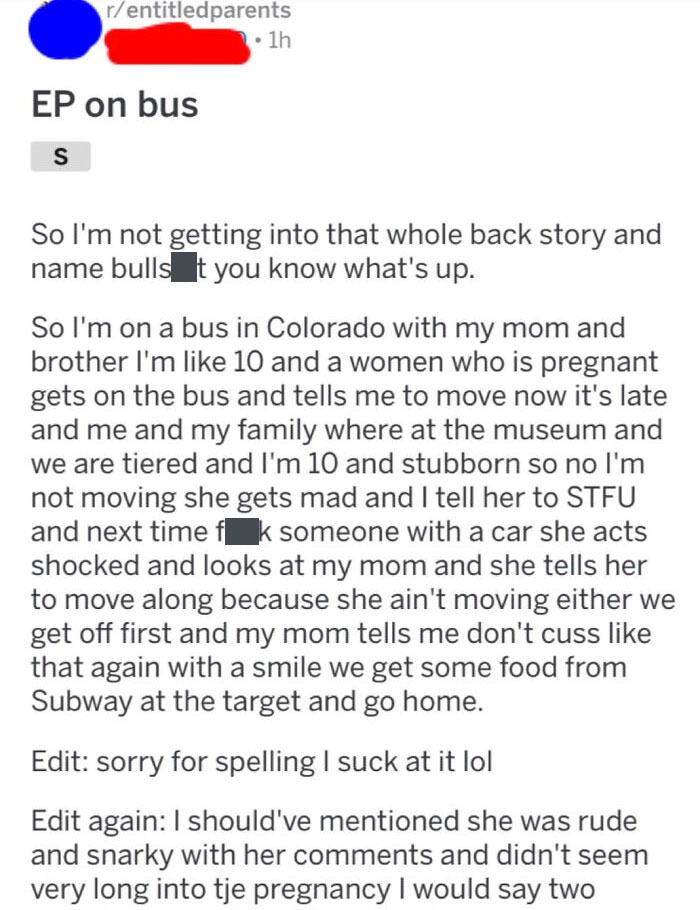Viewport: 700px width, 910px height.
Task: Click the "S" flair tag below the title
Action: [x=62, y=156]
